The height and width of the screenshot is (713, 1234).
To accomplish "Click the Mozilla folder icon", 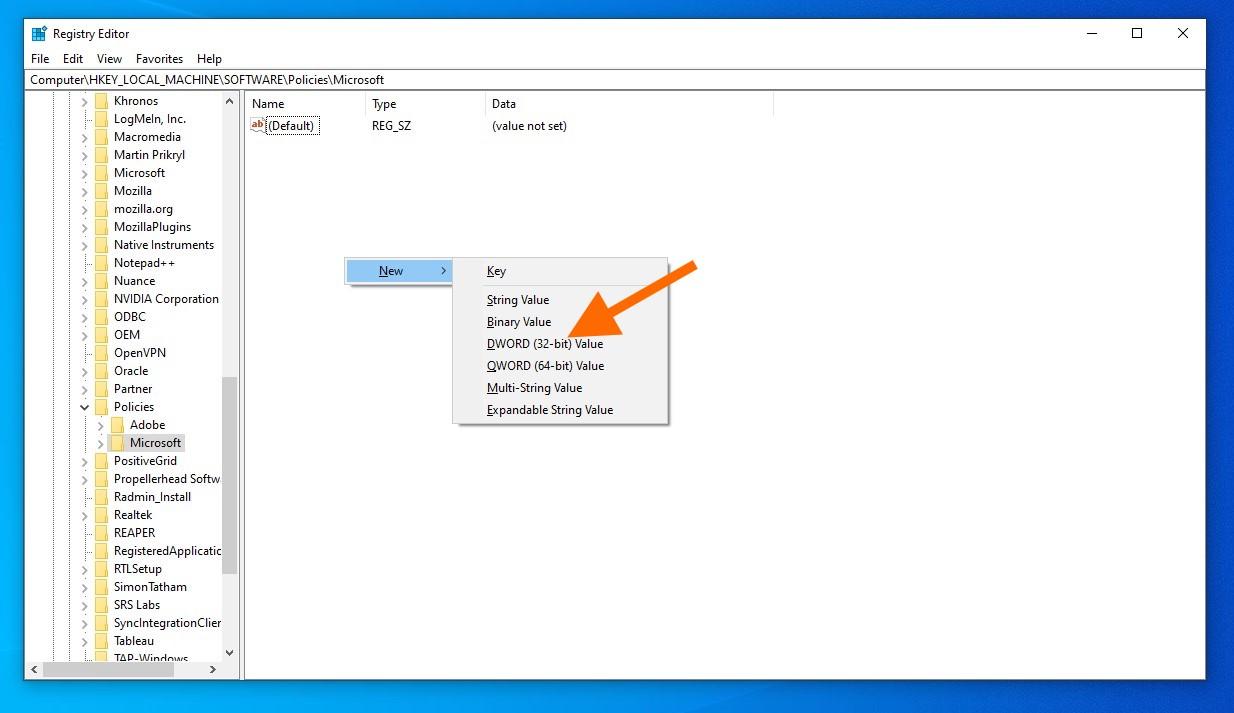I will tap(101, 191).
